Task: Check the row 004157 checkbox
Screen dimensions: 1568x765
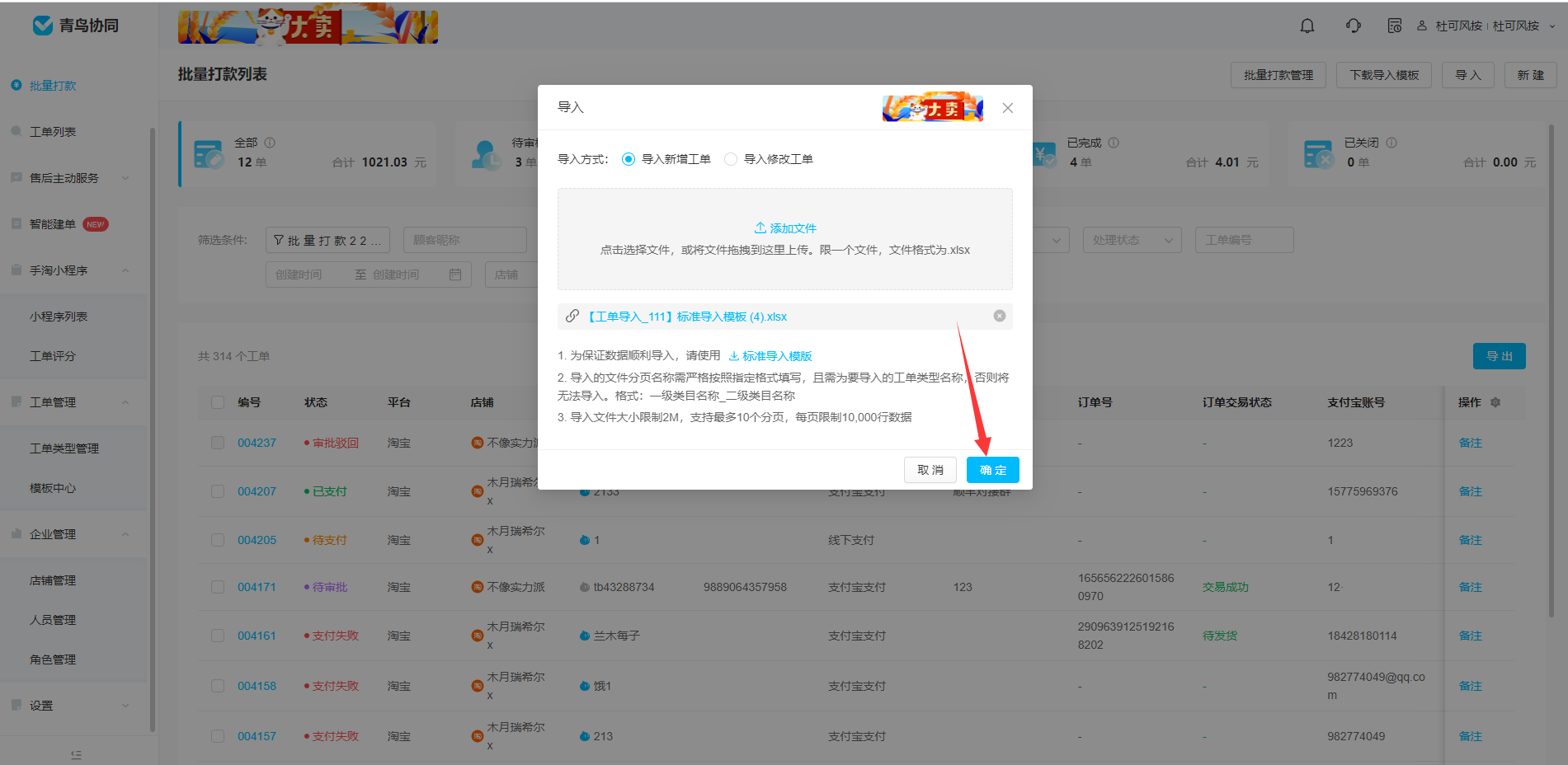Action: [218, 736]
